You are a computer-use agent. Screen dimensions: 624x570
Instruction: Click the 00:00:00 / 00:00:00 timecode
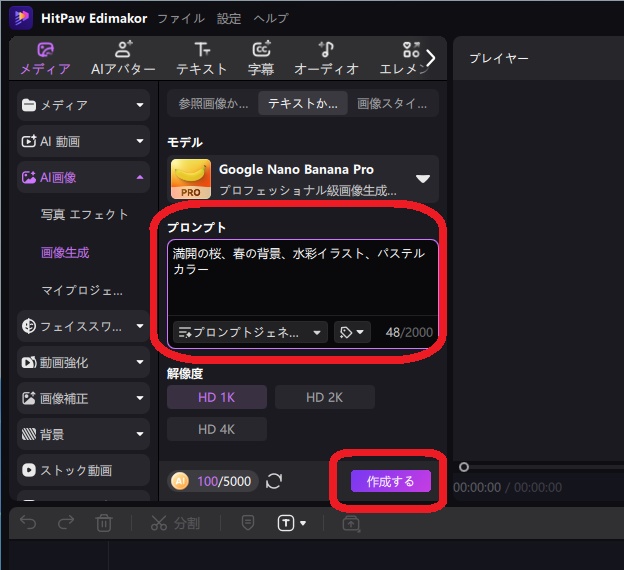pos(507,487)
